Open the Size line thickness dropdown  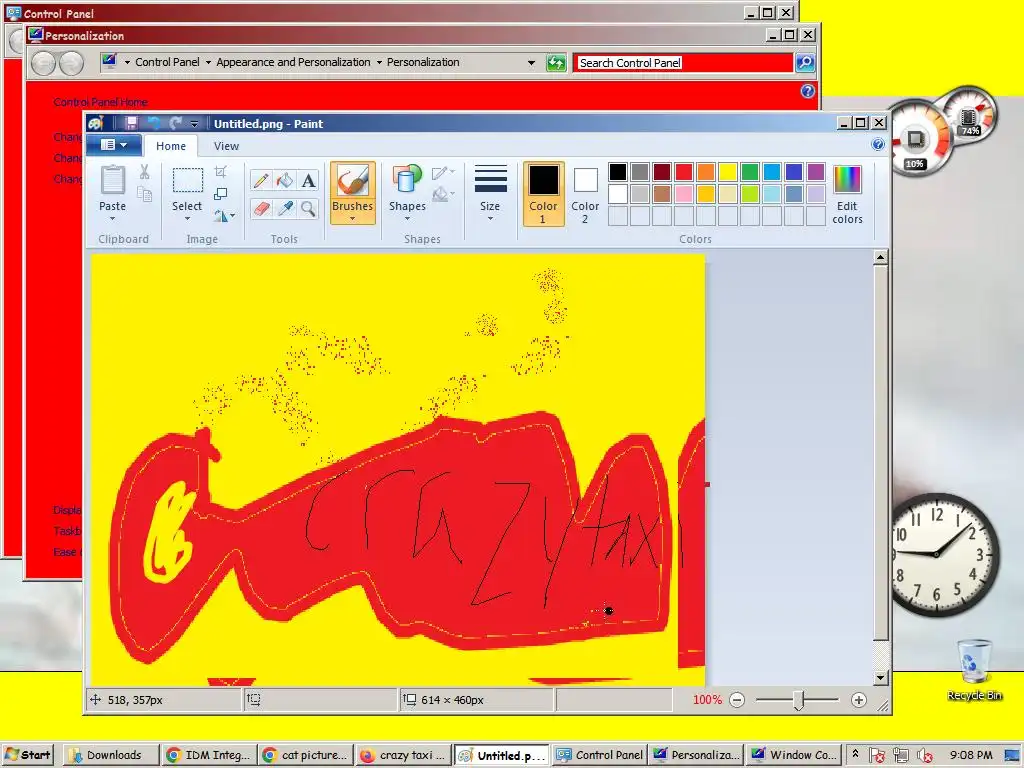click(490, 194)
